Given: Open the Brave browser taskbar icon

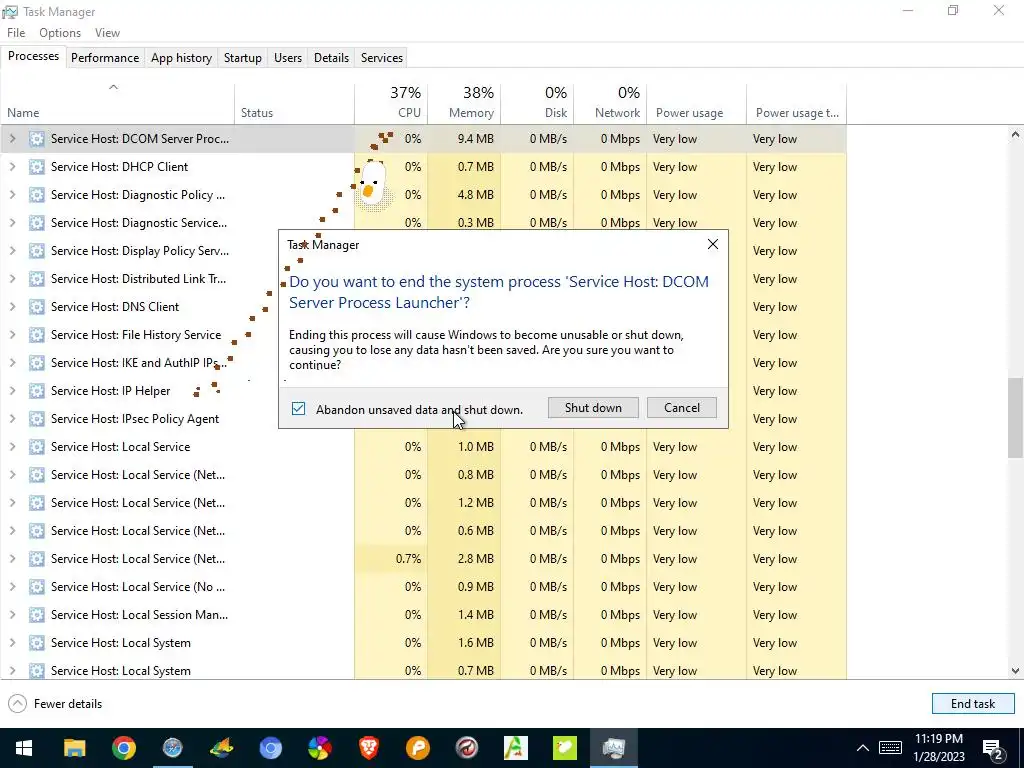Looking at the screenshot, I should click(368, 748).
